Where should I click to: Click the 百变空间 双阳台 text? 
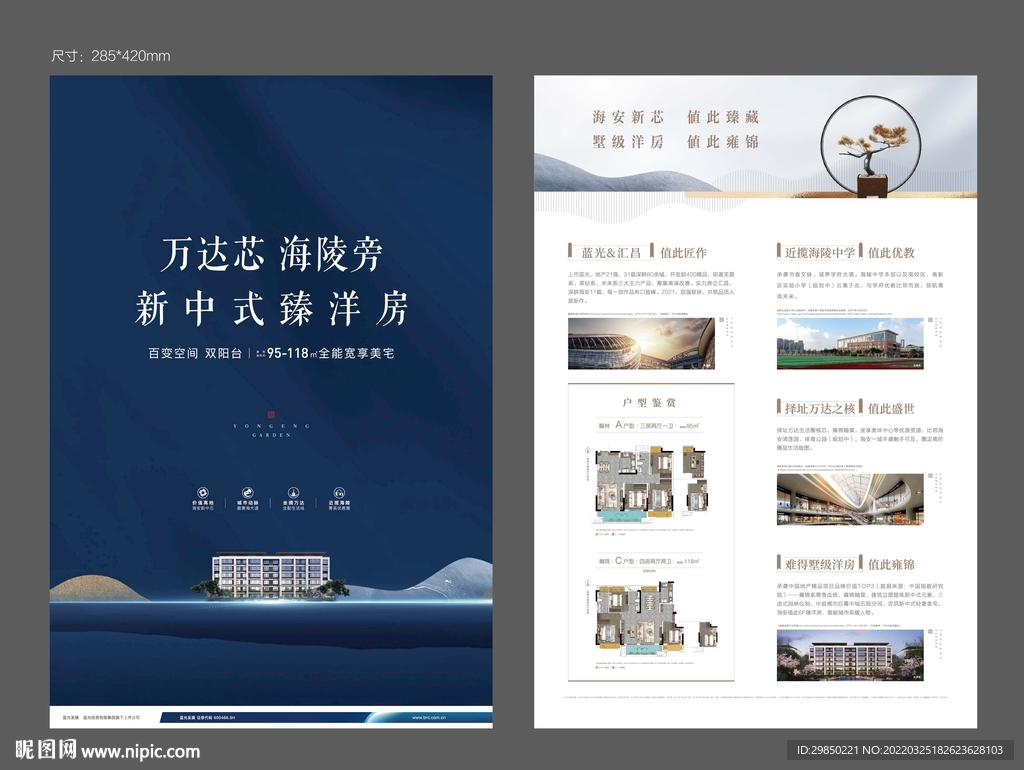pos(195,353)
